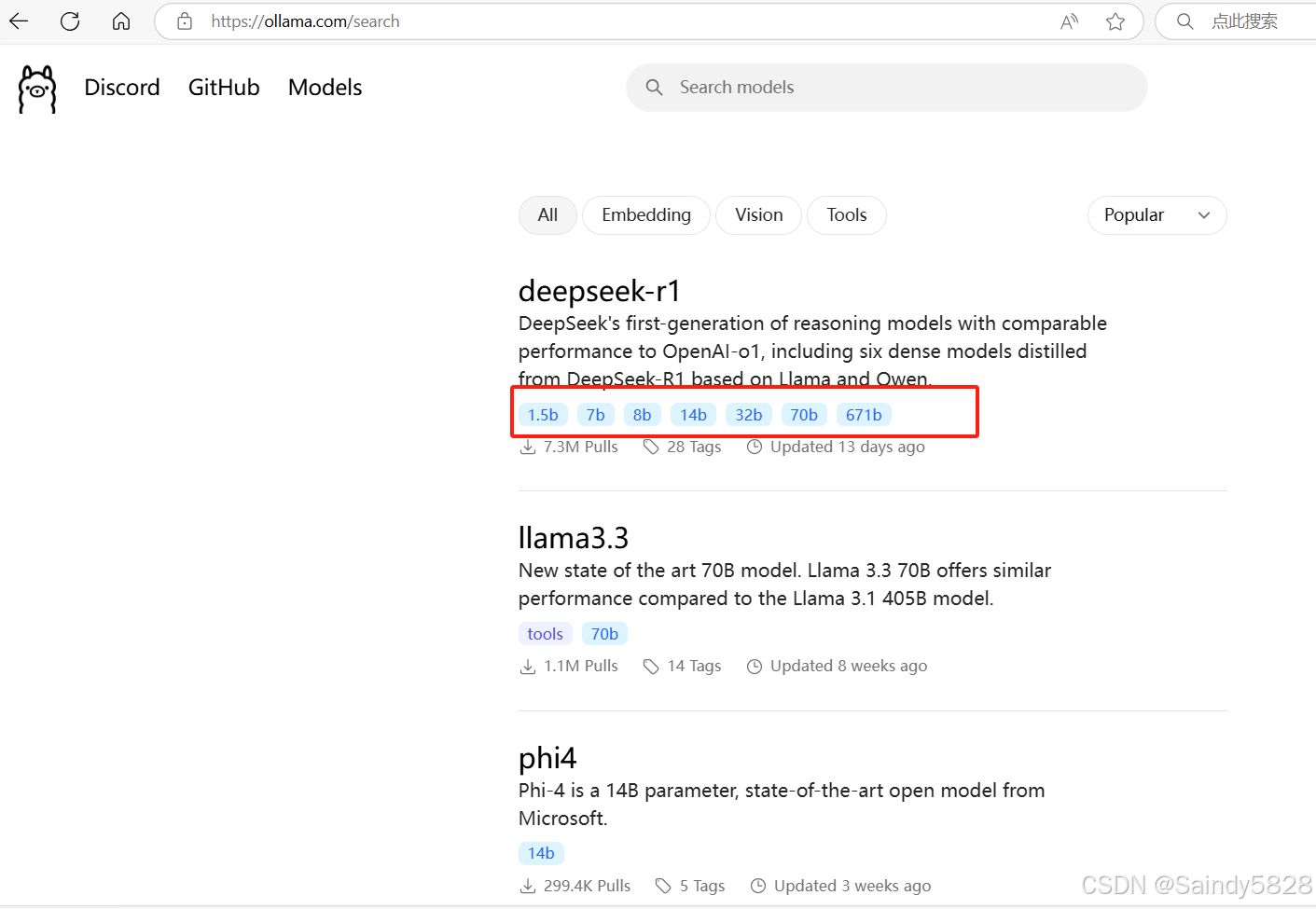Click the browser search box beside address bar
The height and width of the screenshot is (909, 1316).
[1236, 21]
